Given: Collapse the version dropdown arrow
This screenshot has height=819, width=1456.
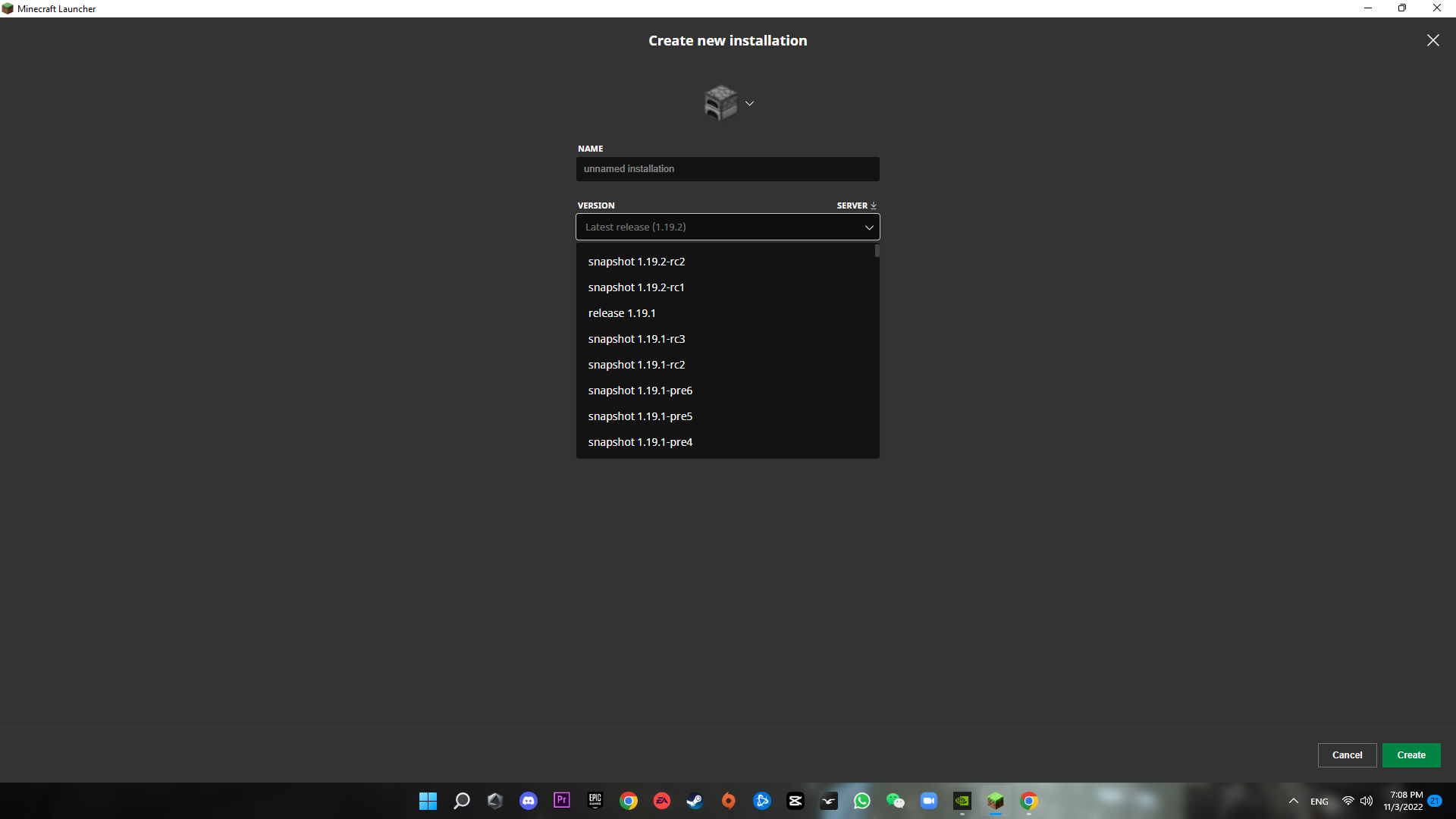Looking at the screenshot, I should 869,227.
